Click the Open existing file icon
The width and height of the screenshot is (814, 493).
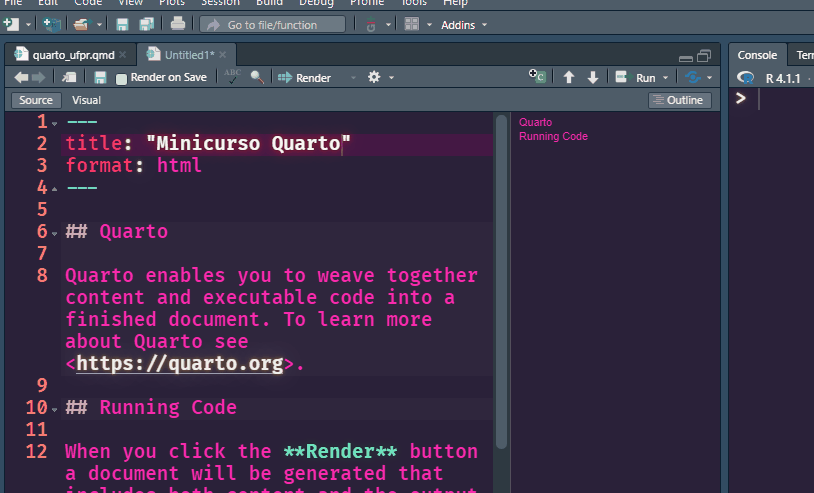click(80, 24)
